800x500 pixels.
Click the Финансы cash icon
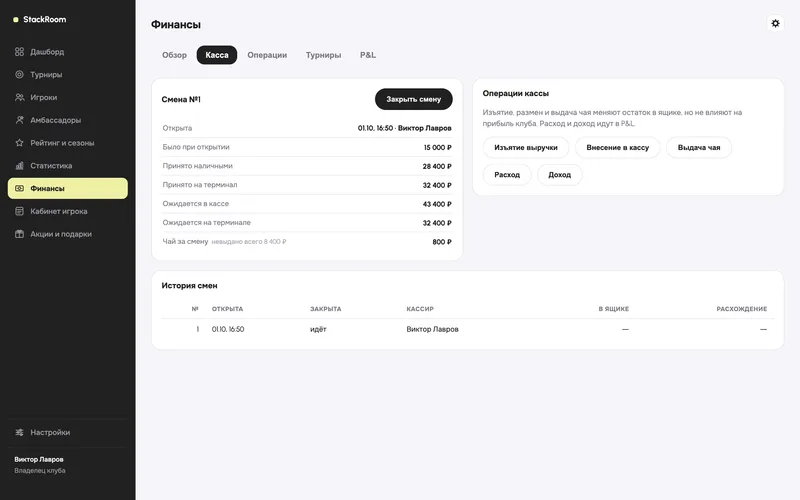coord(19,188)
